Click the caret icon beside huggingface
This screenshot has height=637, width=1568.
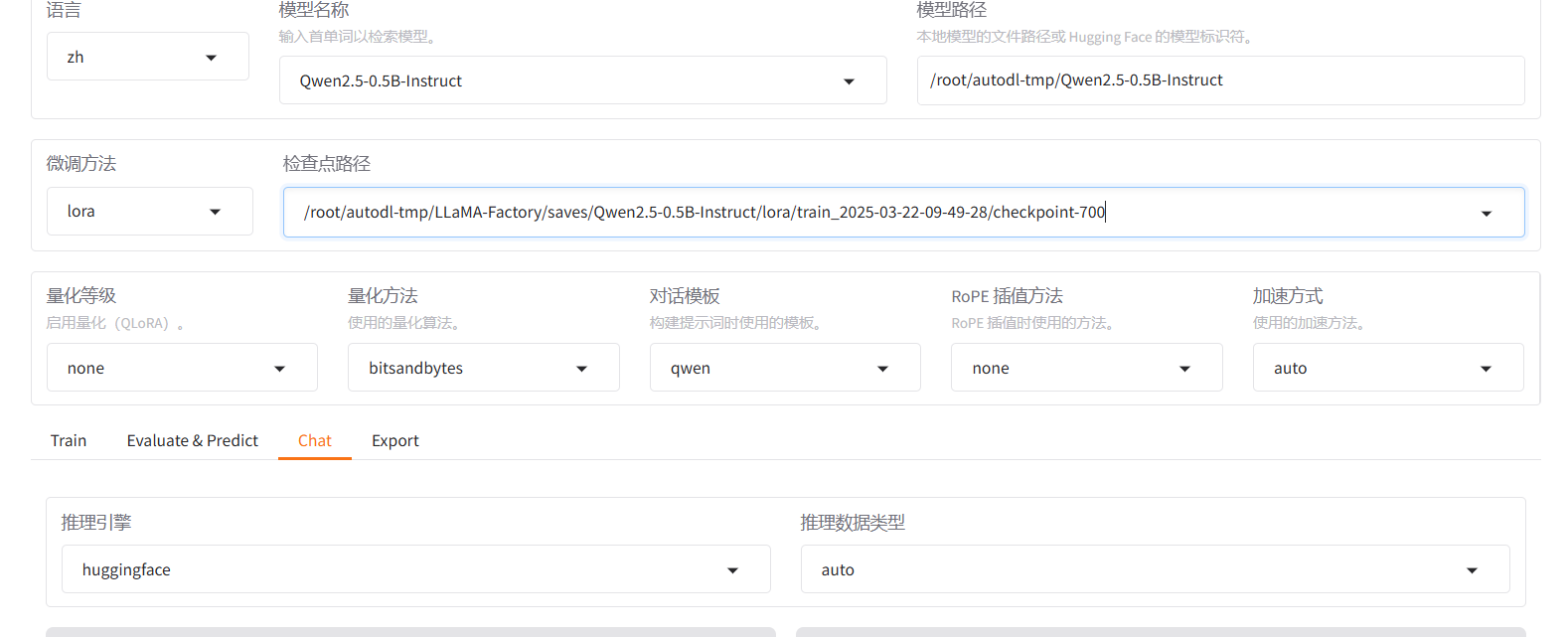tap(732, 570)
